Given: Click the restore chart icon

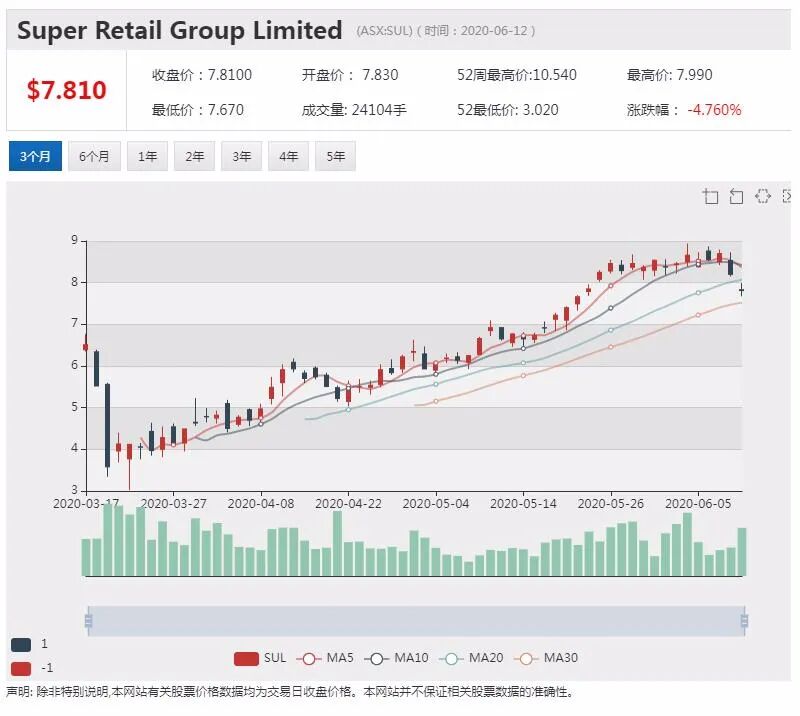Looking at the screenshot, I should (762, 196).
